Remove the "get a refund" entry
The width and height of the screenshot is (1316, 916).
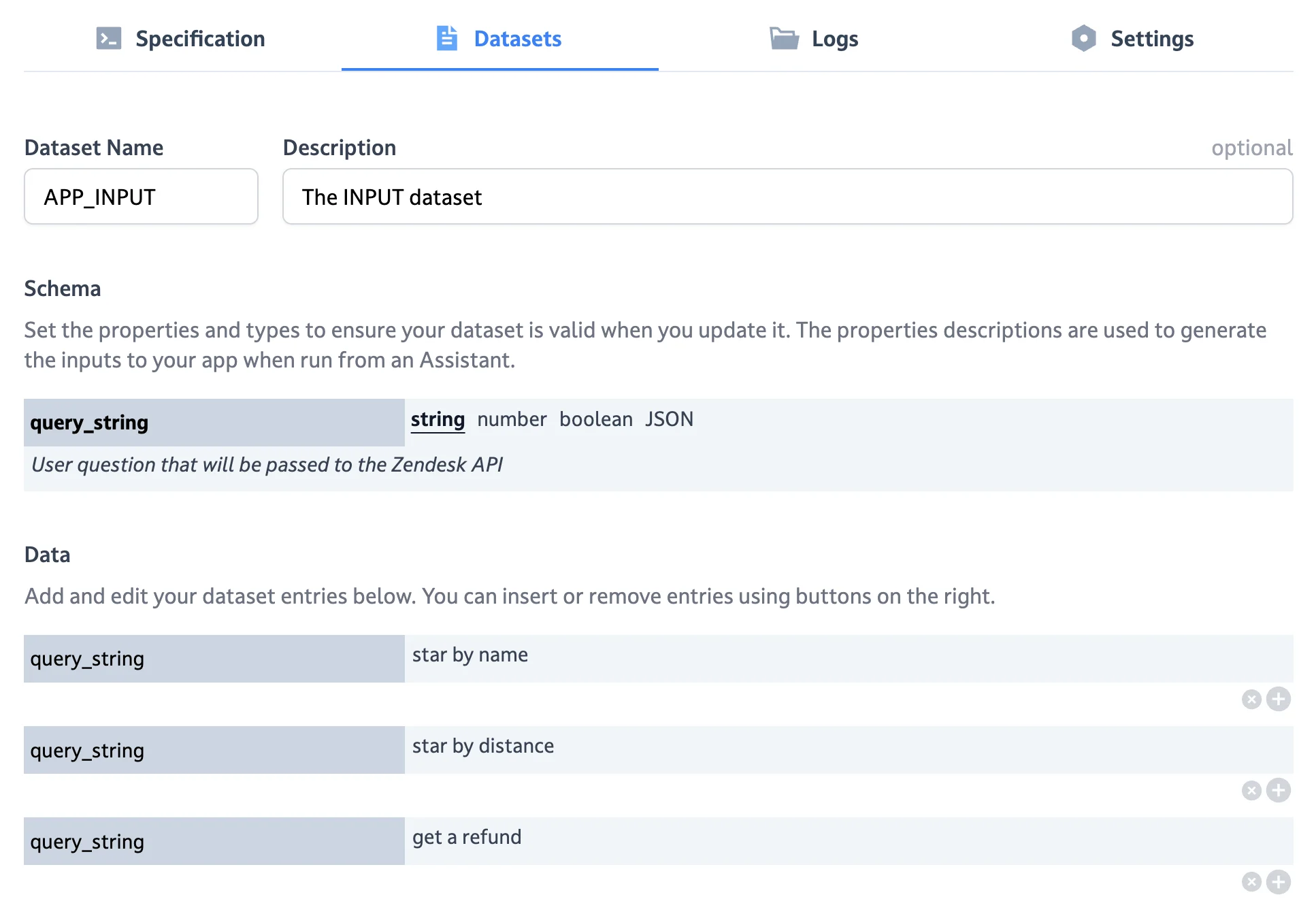(1251, 882)
